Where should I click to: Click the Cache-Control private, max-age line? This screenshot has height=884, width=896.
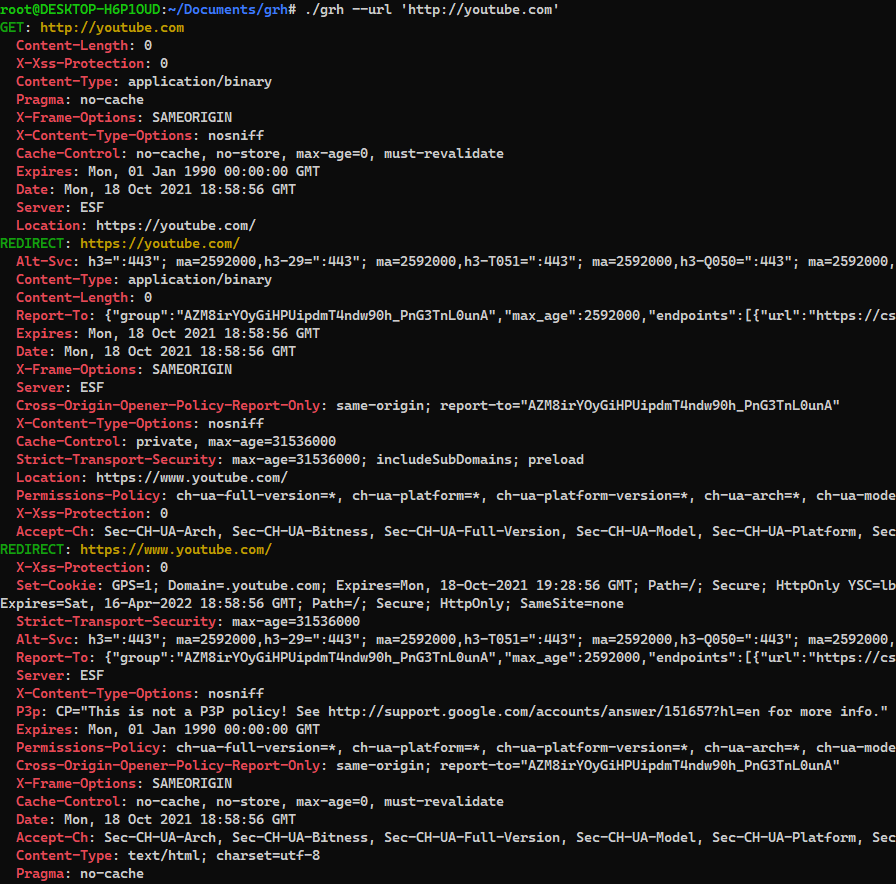[x=176, y=442]
